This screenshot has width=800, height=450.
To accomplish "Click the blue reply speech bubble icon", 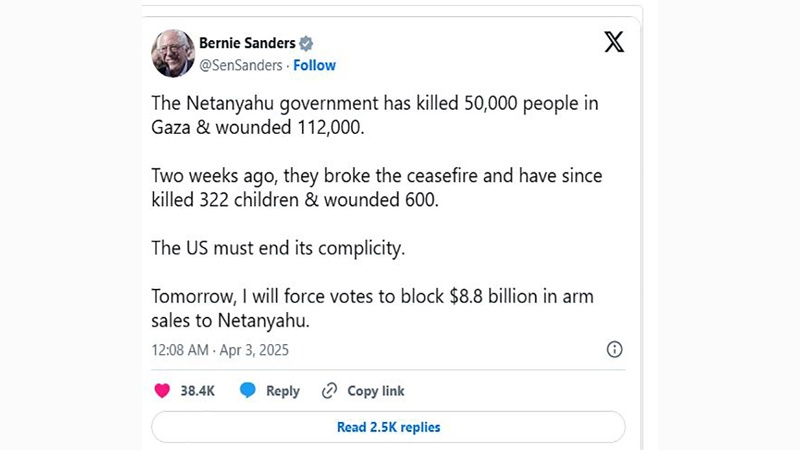I will [249, 391].
